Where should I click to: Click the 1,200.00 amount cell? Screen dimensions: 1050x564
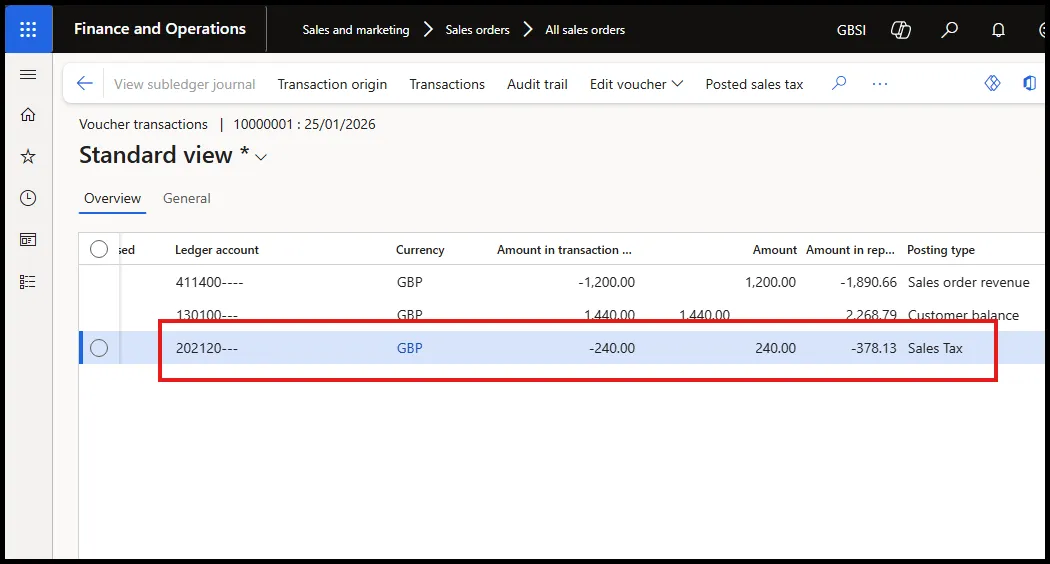coord(771,282)
